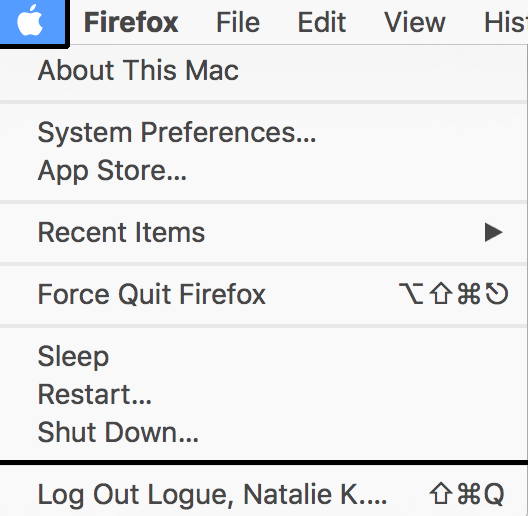Open the partially visible History menu
This screenshot has height=516, width=528.
506,22
